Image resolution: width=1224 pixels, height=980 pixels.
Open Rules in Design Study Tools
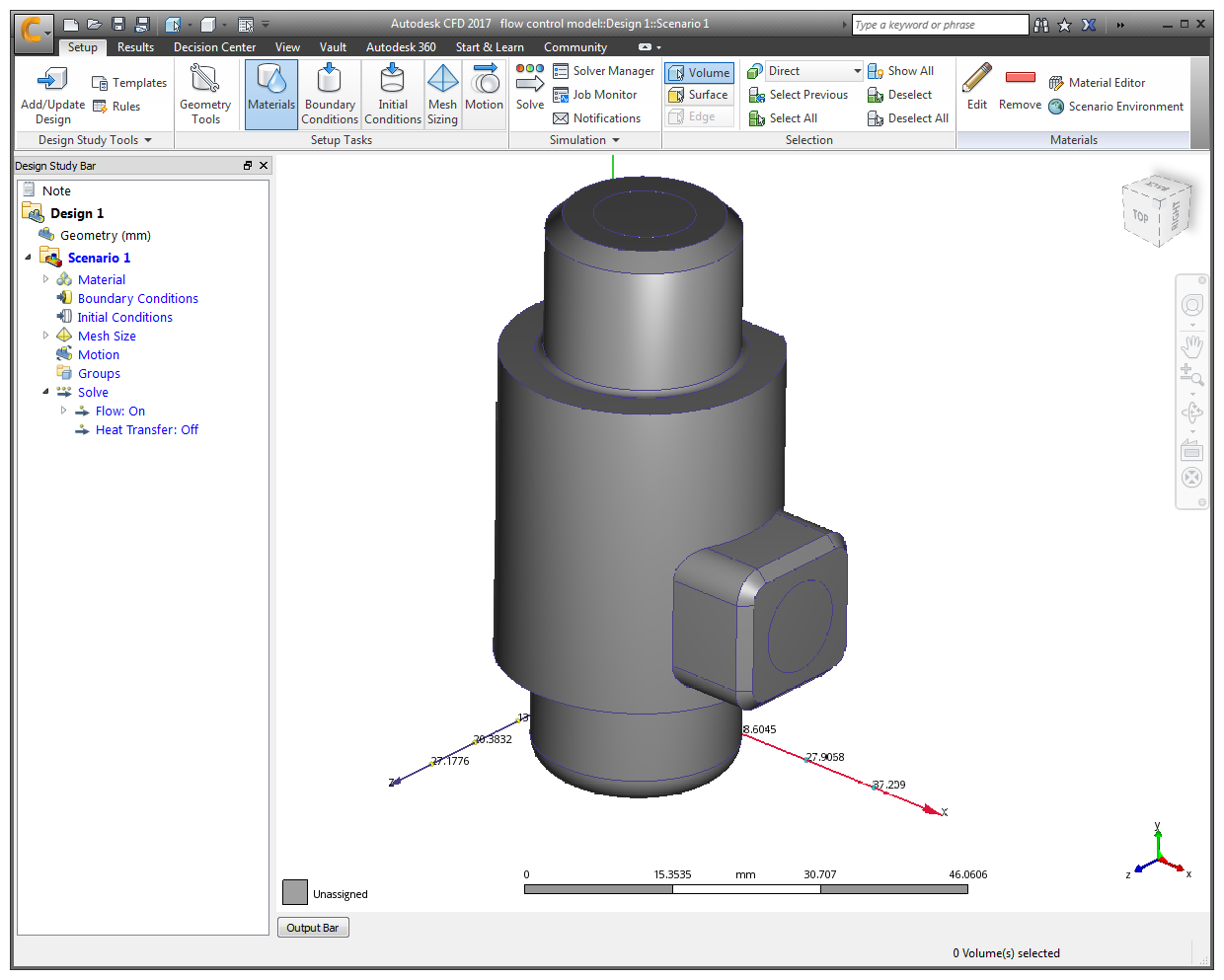[x=116, y=107]
